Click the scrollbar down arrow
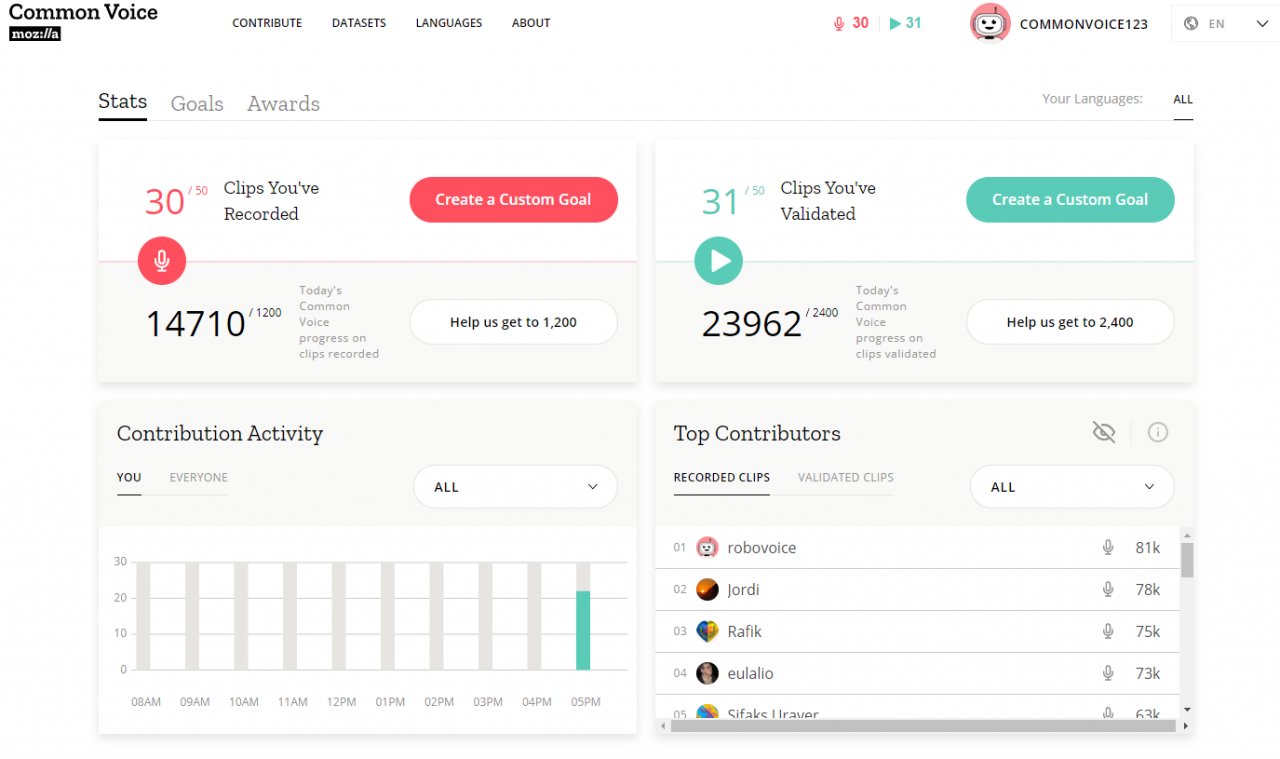The height and width of the screenshot is (759, 1280). pyautogui.click(x=1187, y=710)
